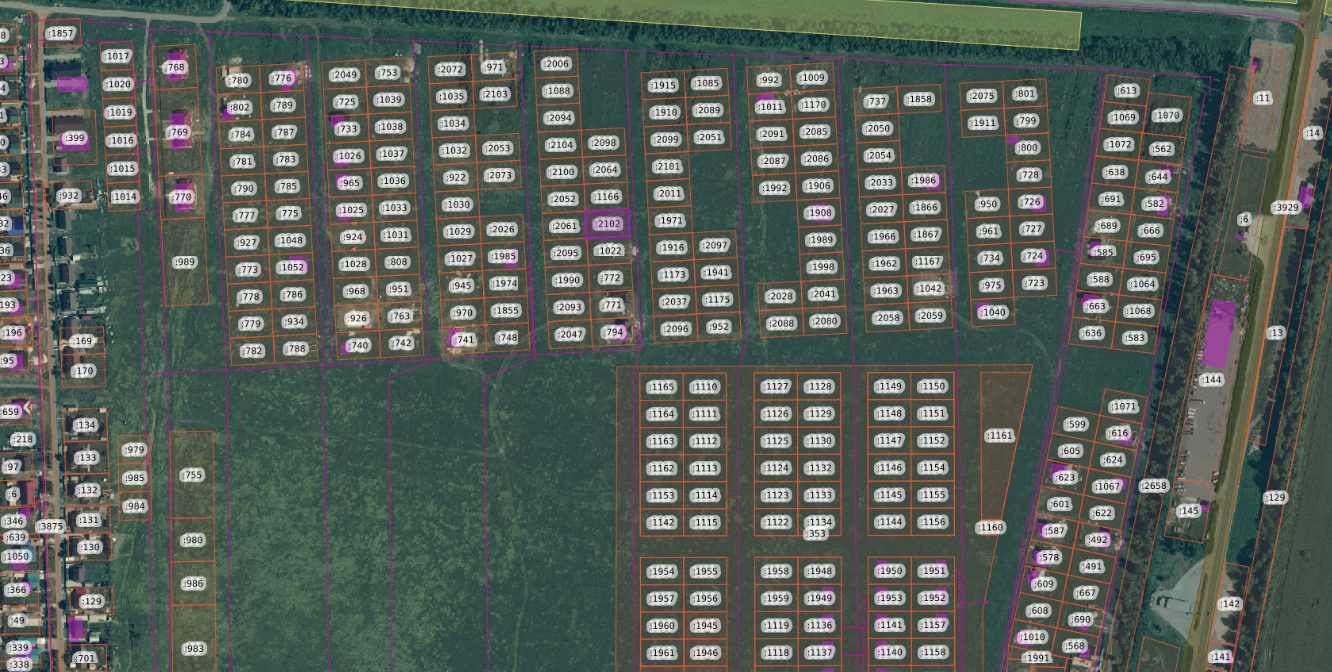Click plot label :2006
Screen dimensions: 1332x672
(555, 64)
